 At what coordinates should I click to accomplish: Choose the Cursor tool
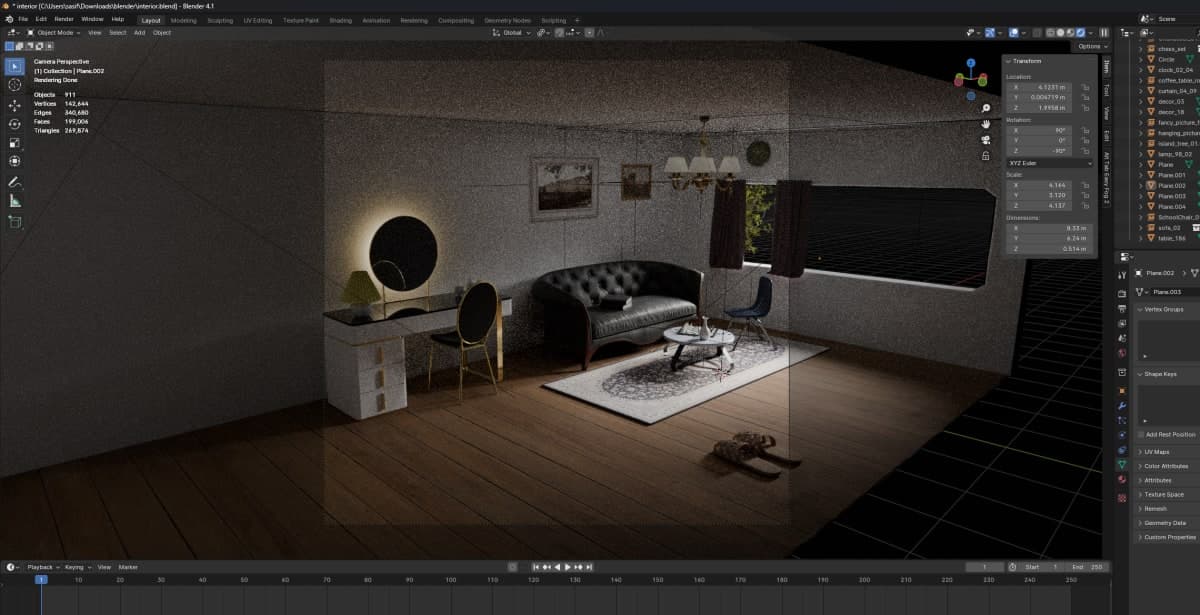pos(15,85)
